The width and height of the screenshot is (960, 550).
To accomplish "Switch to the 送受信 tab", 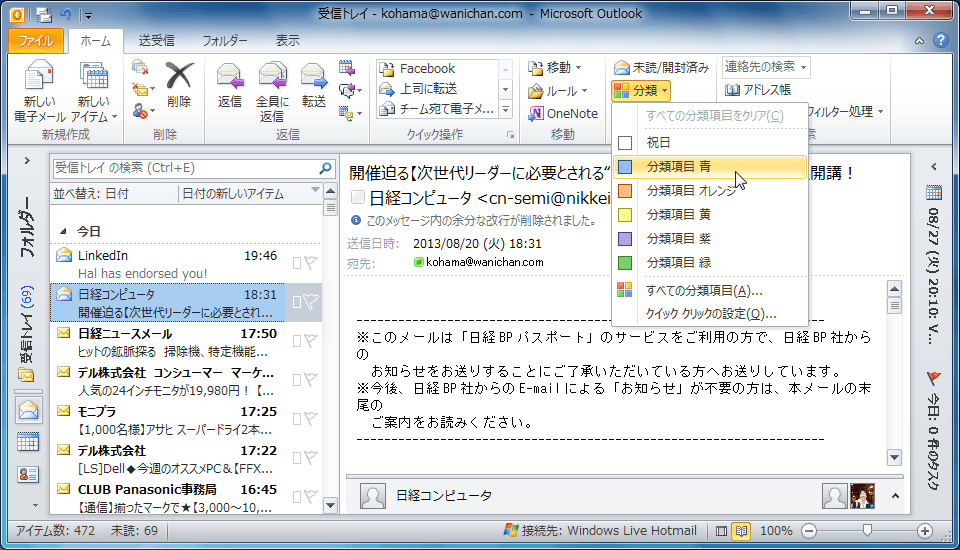I will point(157,40).
